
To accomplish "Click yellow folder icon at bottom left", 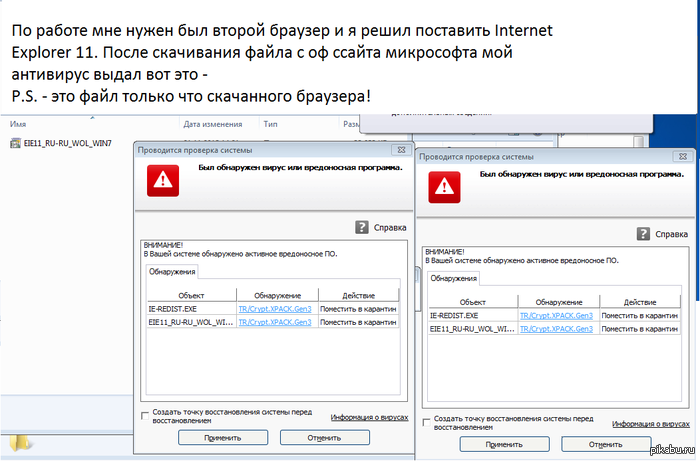I will (x=19, y=442).
